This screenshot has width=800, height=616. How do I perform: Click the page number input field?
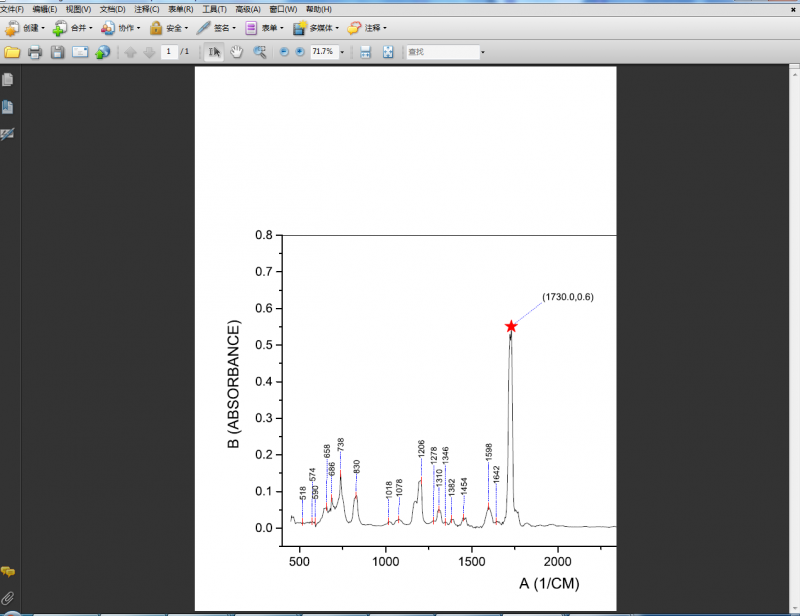[169, 52]
